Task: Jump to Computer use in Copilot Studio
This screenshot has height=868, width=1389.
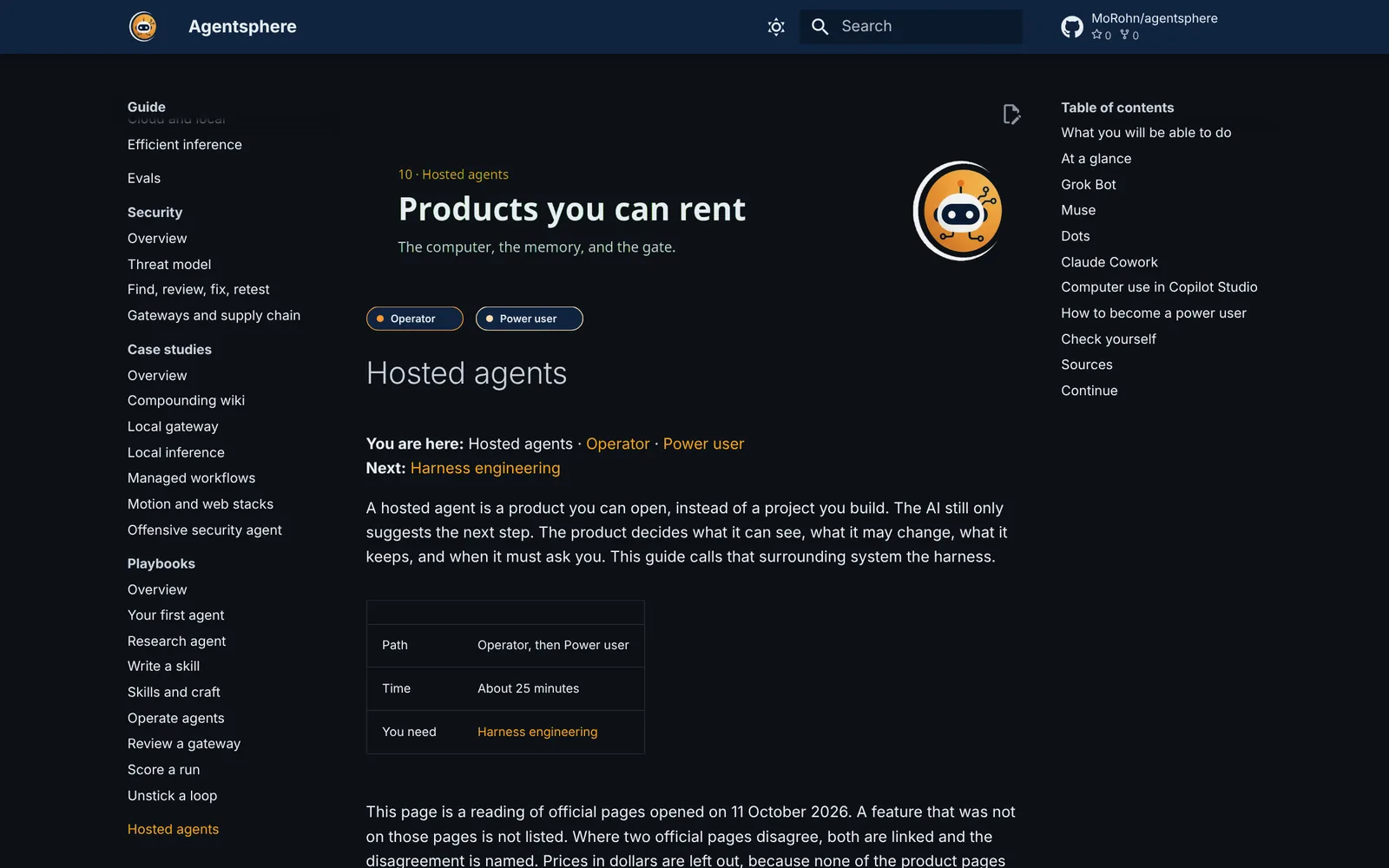Action: pyautogui.click(x=1159, y=287)
